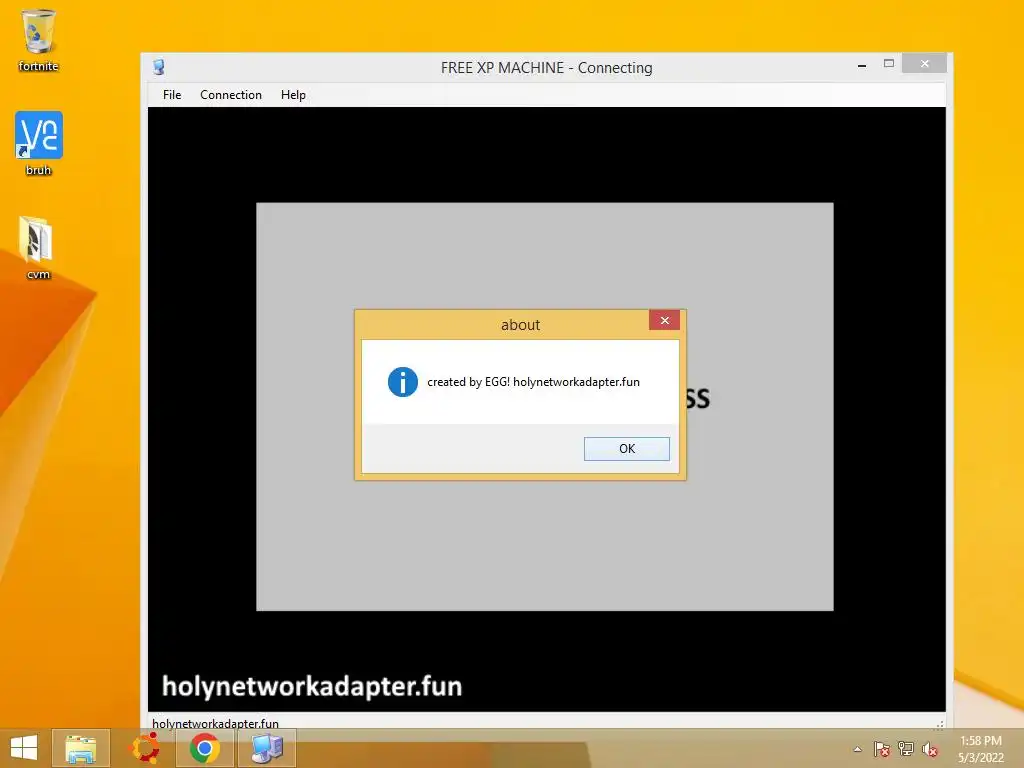Open File Explorer from the taskbar
The width and height of the screenshot is (1024, 768).
(80, 748)
